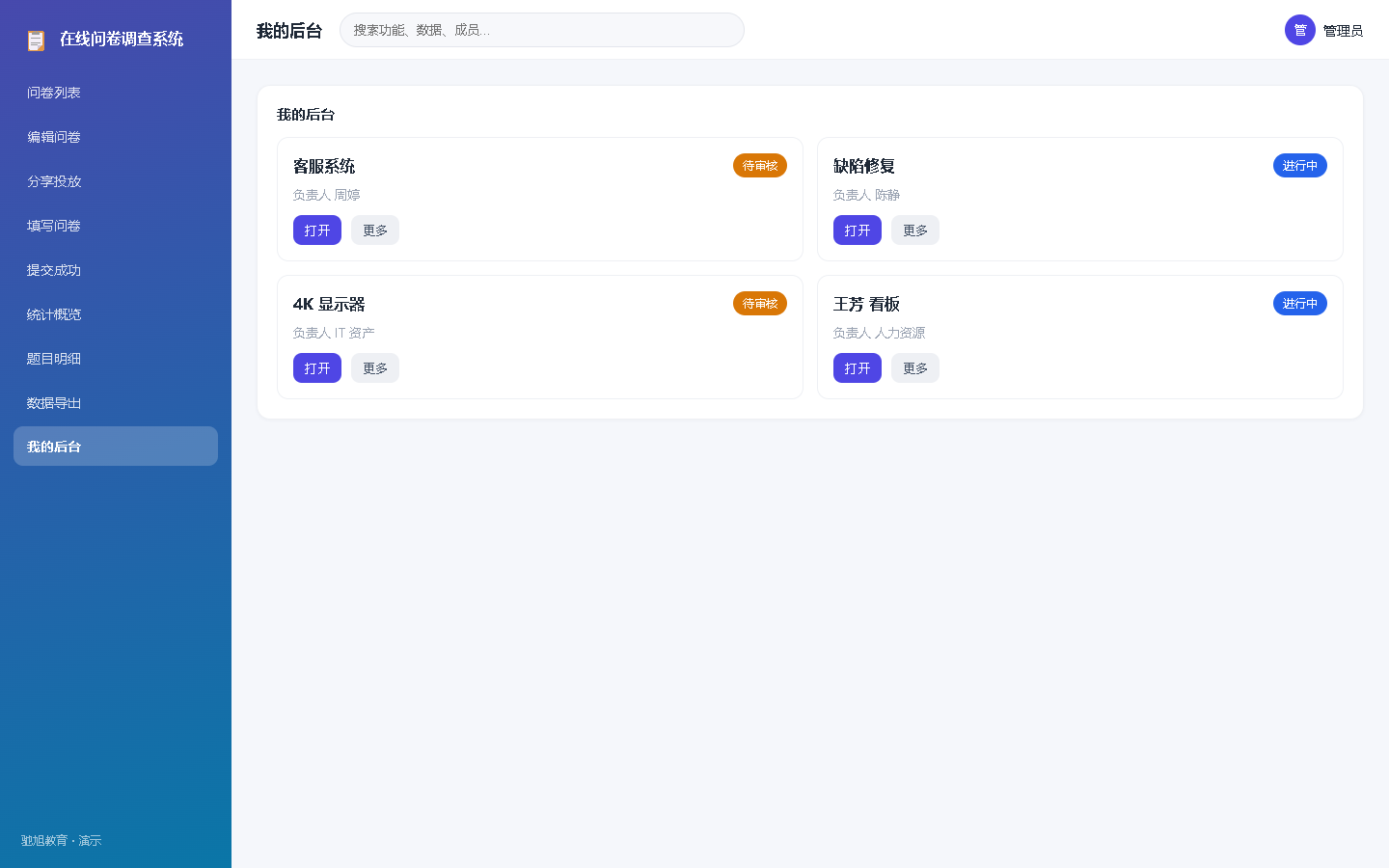Select 我的后台 sidebar item
Image resolution: width=1389 pixels, height=868 pixels.
pos(116,447)
